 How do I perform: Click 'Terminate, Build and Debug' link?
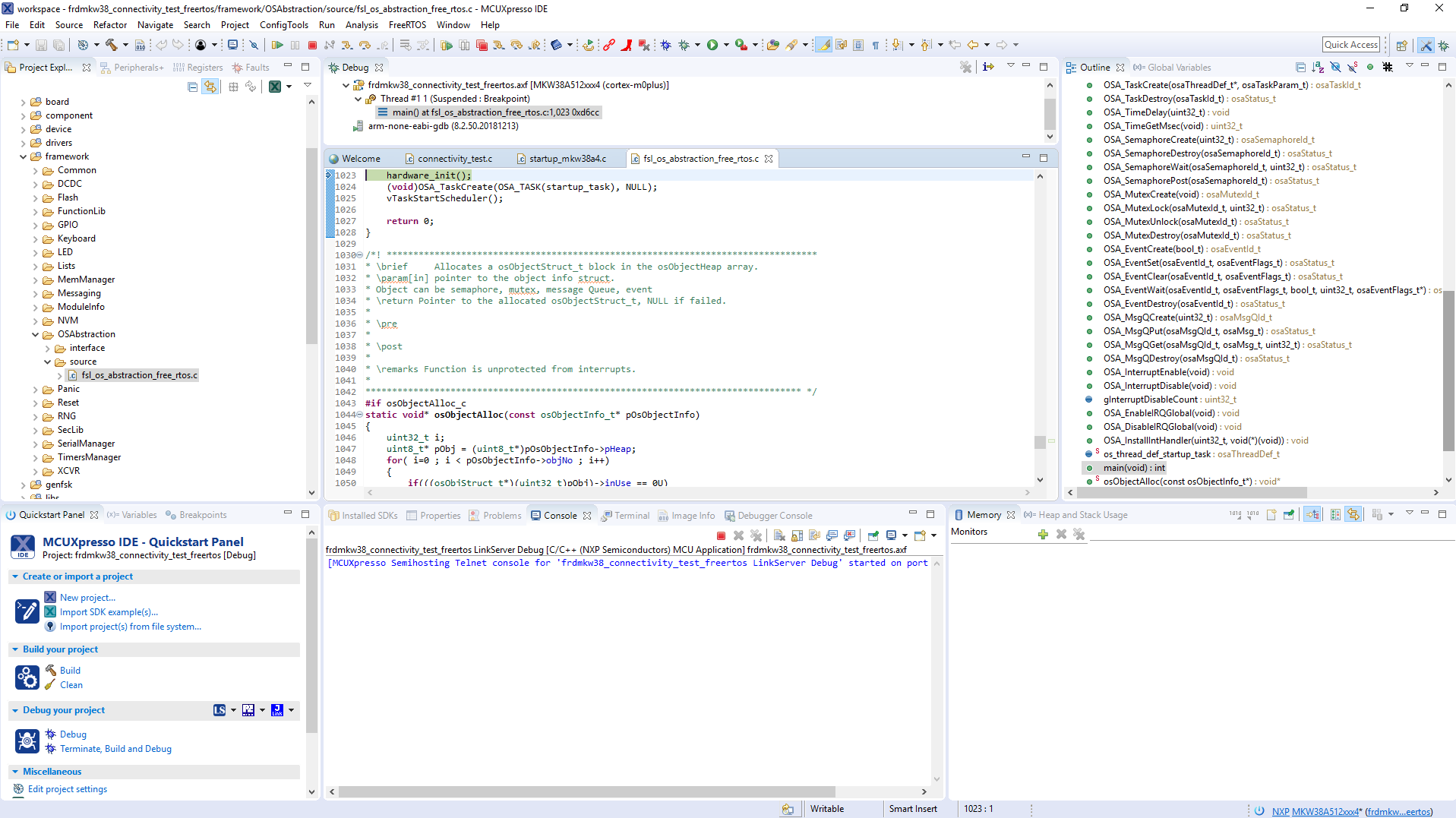tap(115, 749)
